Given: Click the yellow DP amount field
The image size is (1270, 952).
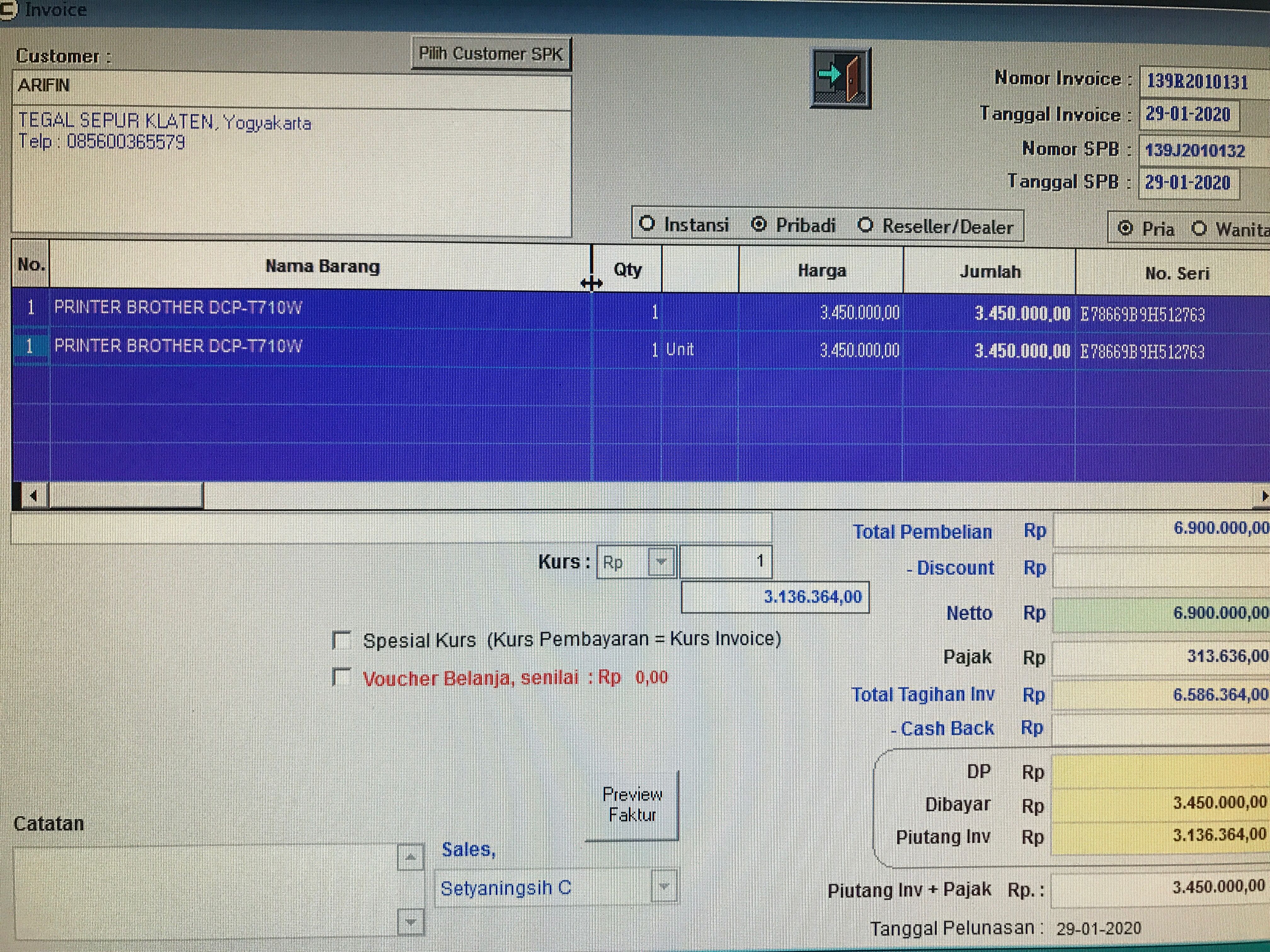Looking at the screenshot, I should tap(1160, 772).
